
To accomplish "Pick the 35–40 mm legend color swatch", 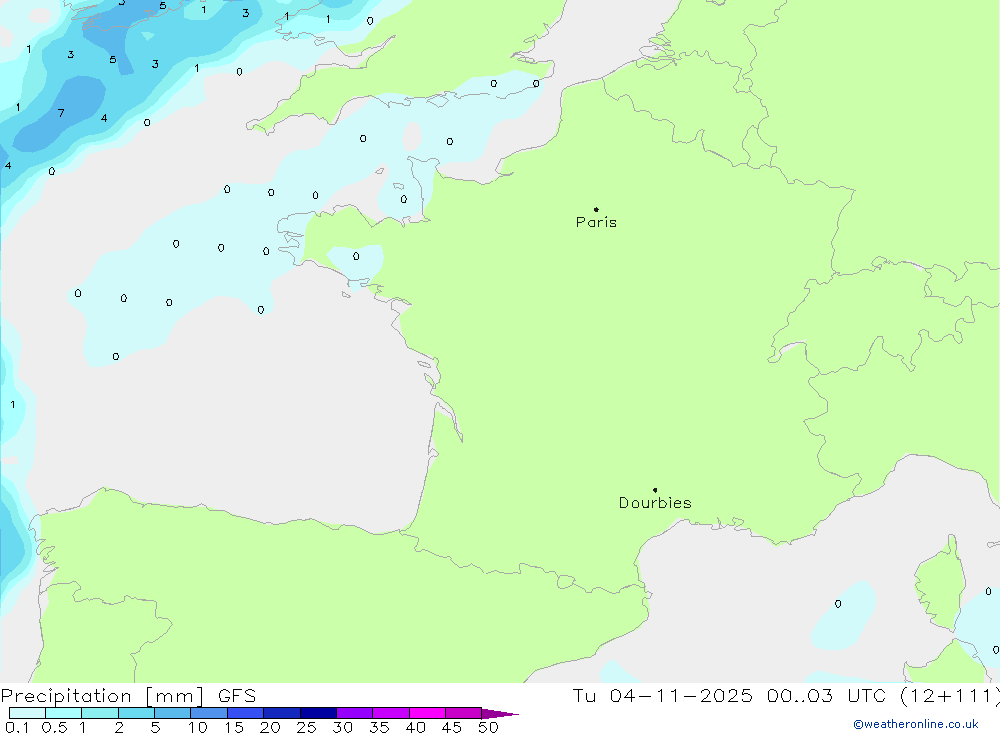I will pyautogui.click(x=390, y=713).
